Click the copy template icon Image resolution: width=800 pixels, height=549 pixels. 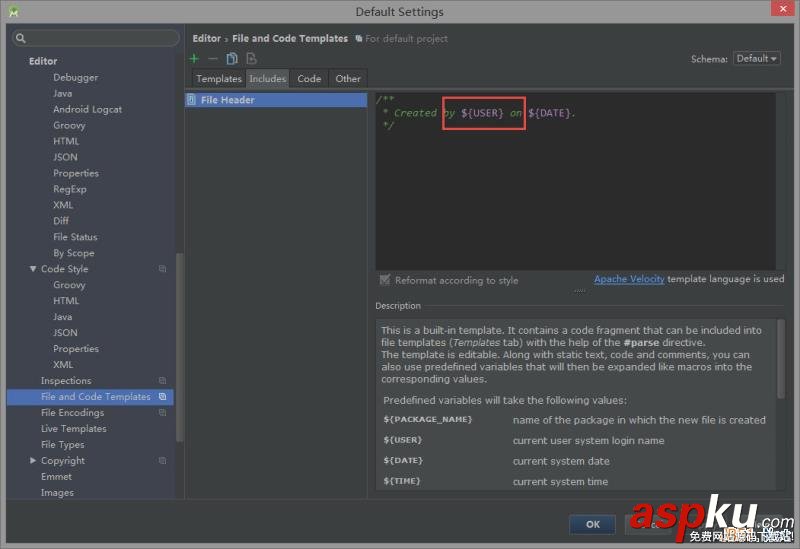click(x=232, y=59)
